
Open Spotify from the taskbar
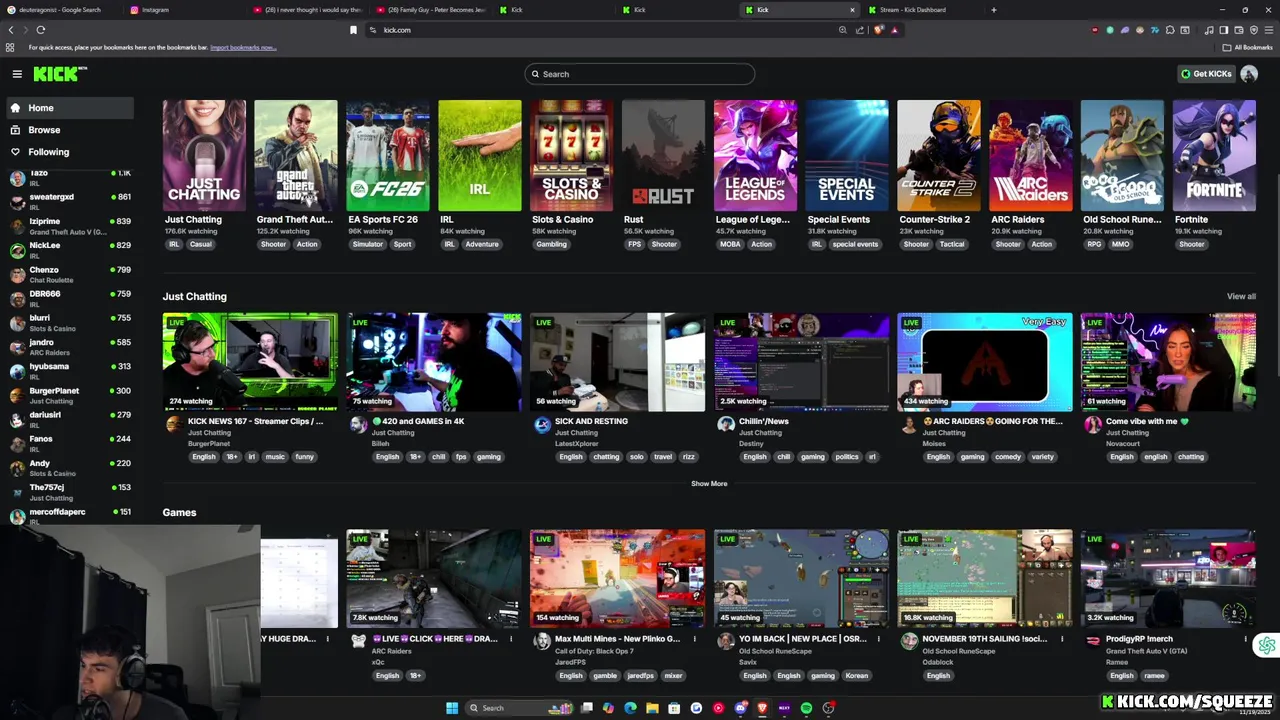806,708
